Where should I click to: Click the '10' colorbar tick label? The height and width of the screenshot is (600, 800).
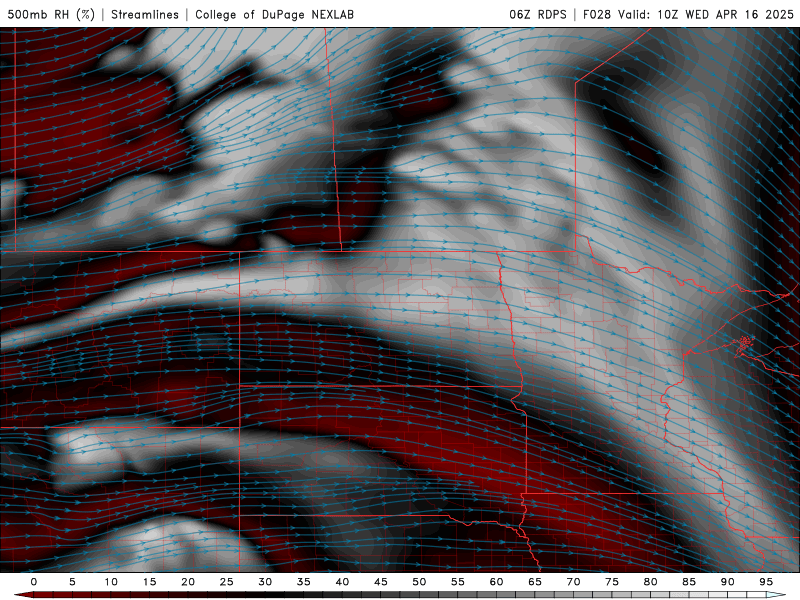[111, 582]
